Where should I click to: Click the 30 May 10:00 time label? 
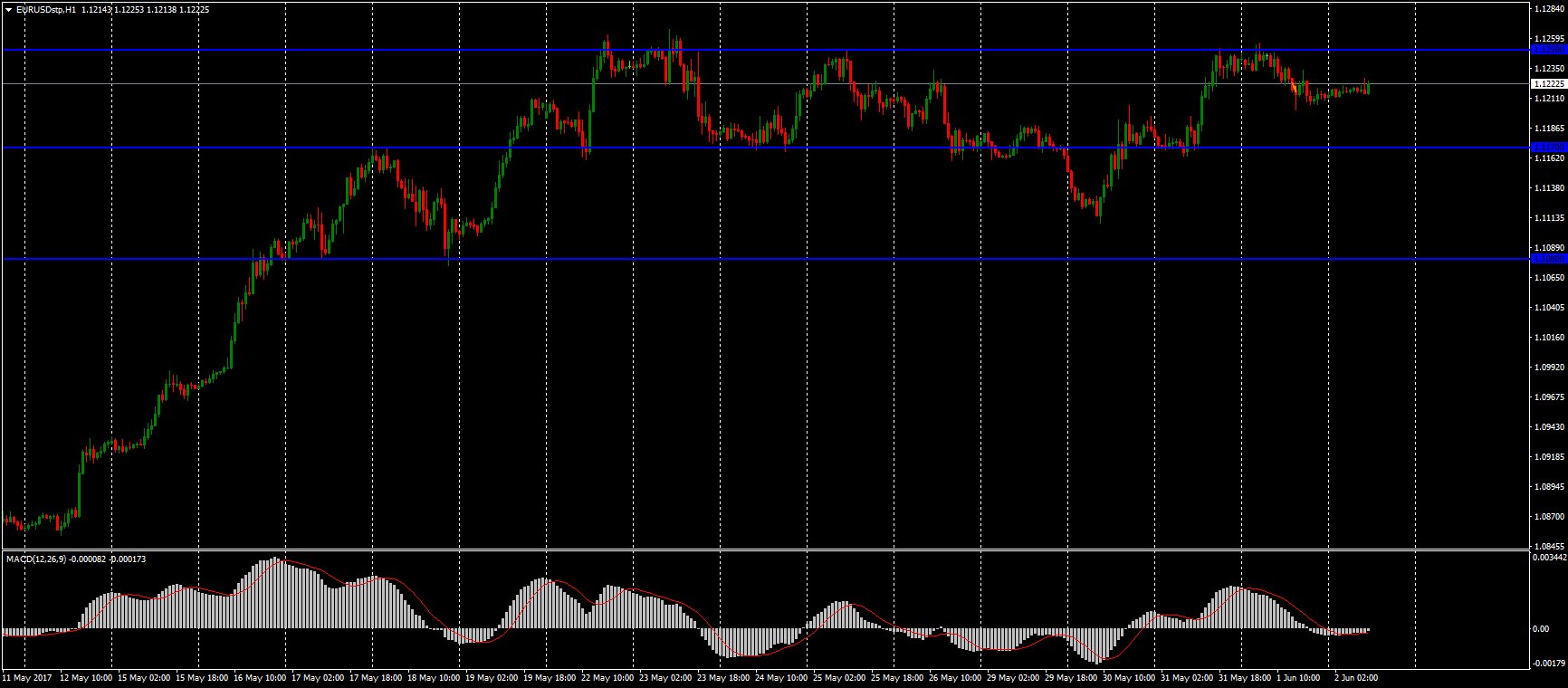click(x=1130, y=677)
